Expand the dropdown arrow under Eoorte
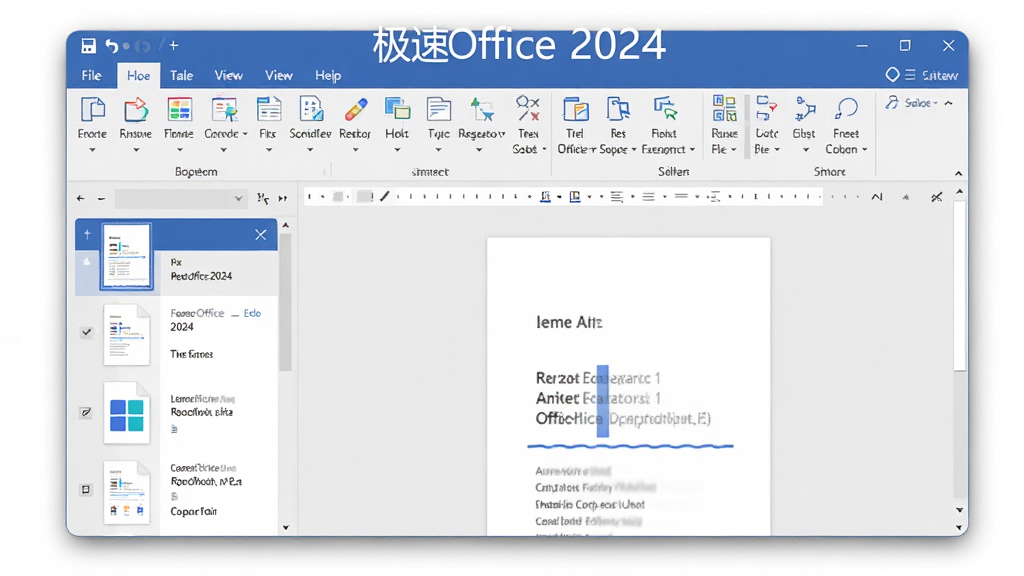1024x576 pixels. coord(92,150)
